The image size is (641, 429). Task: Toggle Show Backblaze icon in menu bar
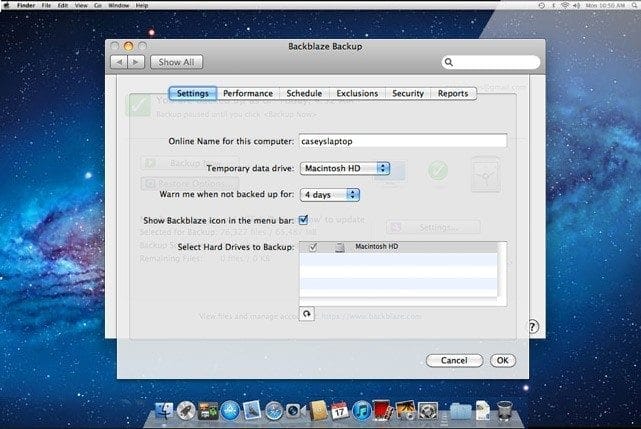point(303,220)
